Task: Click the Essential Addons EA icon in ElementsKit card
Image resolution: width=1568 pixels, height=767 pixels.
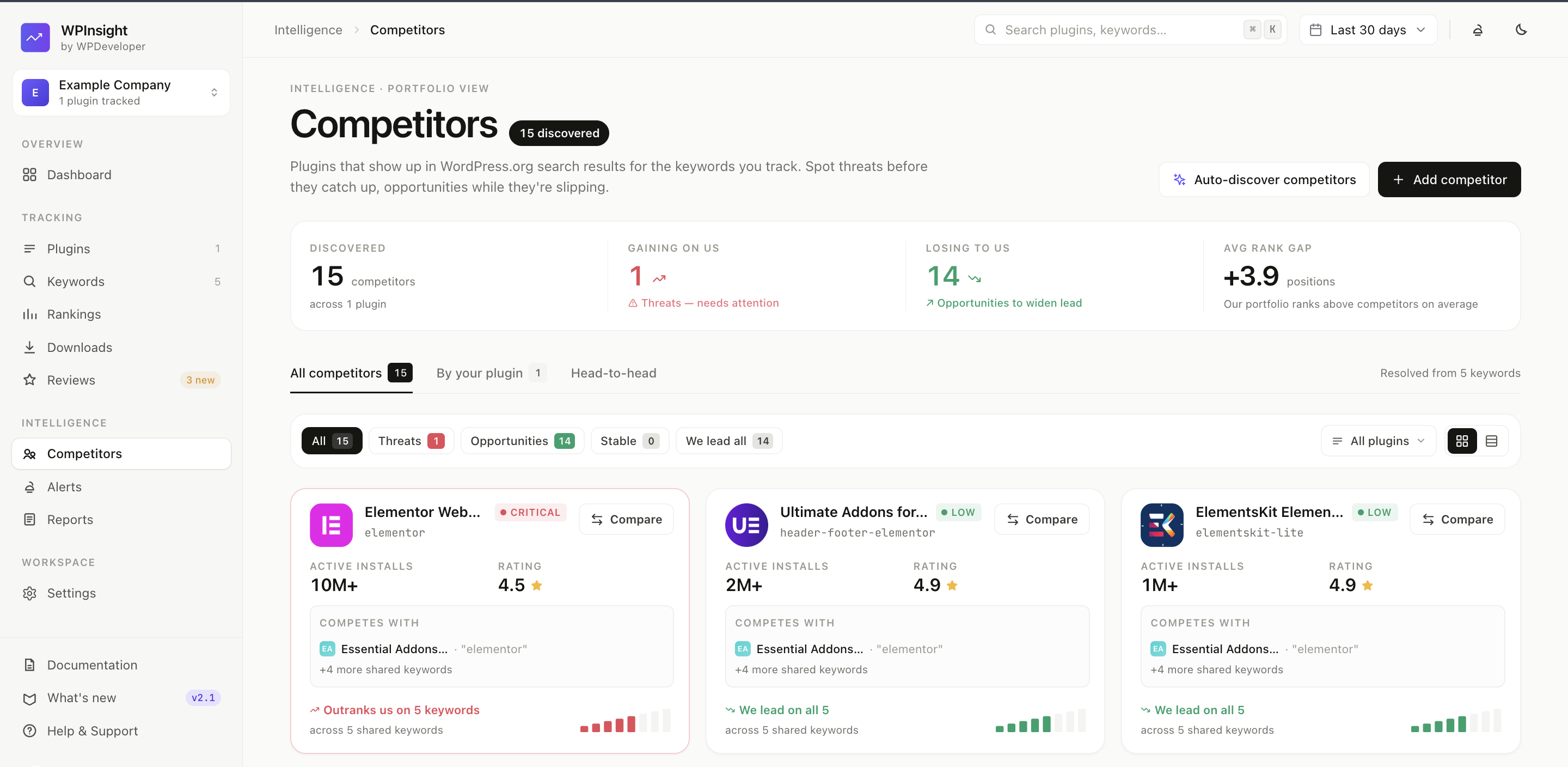Action: coord(1159,649)
